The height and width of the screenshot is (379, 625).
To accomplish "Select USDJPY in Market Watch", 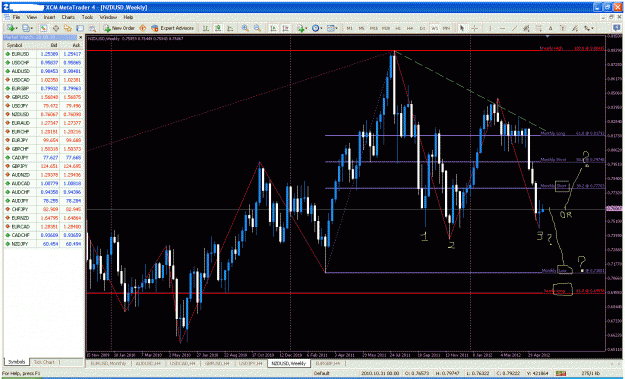I will coord(43,106).
